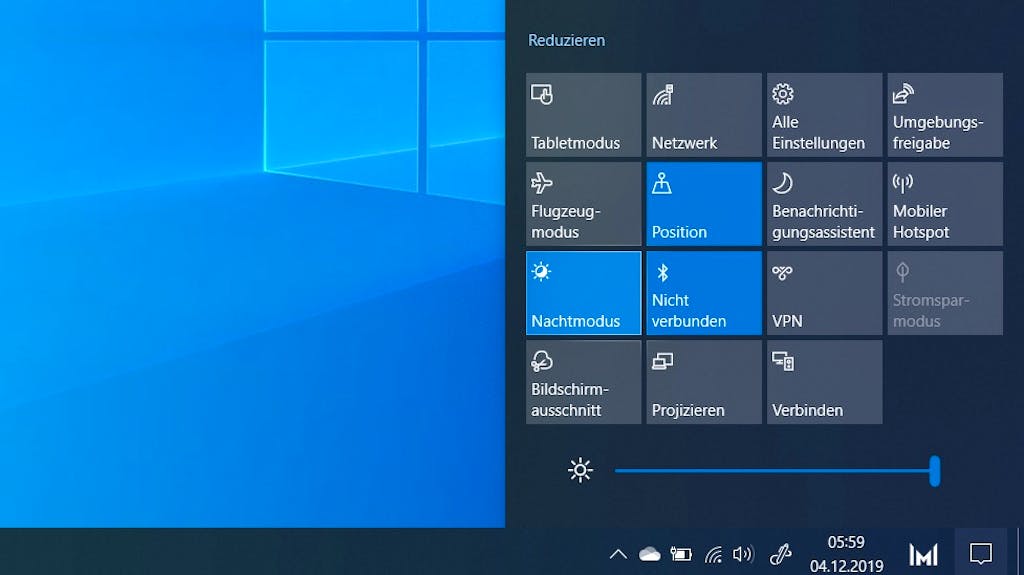Click Reduzieren to collapse quick actions
The height and width of the screenshot is (575, 1024).
[566, 41]
